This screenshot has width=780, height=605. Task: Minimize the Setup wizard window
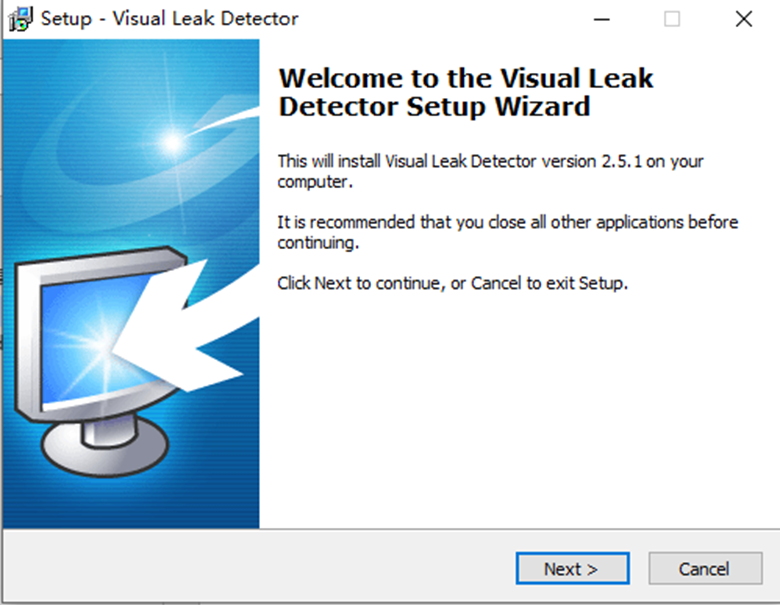(x=601, y=18)
